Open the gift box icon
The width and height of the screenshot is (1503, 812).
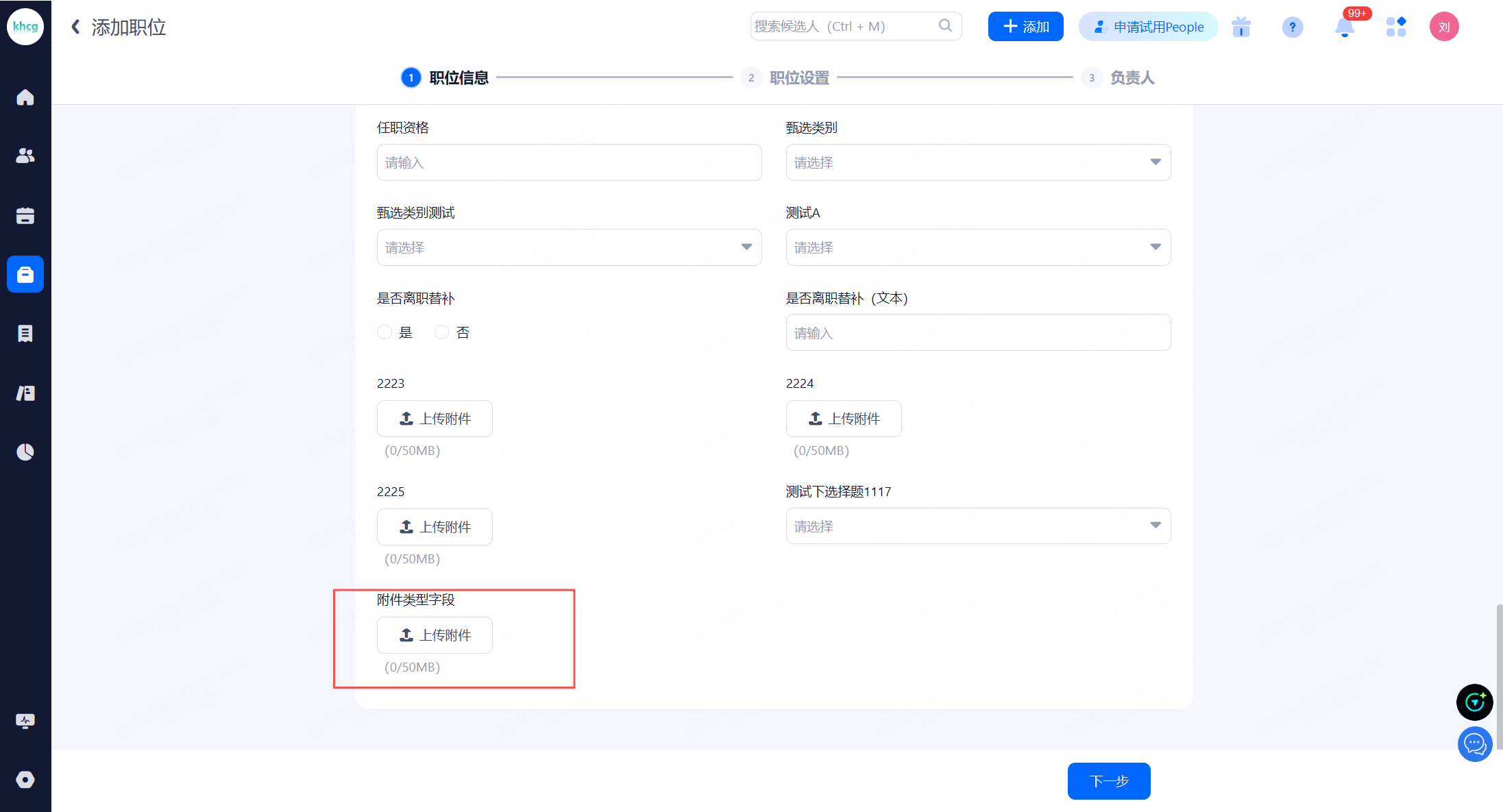click(x=1241, y=27)
